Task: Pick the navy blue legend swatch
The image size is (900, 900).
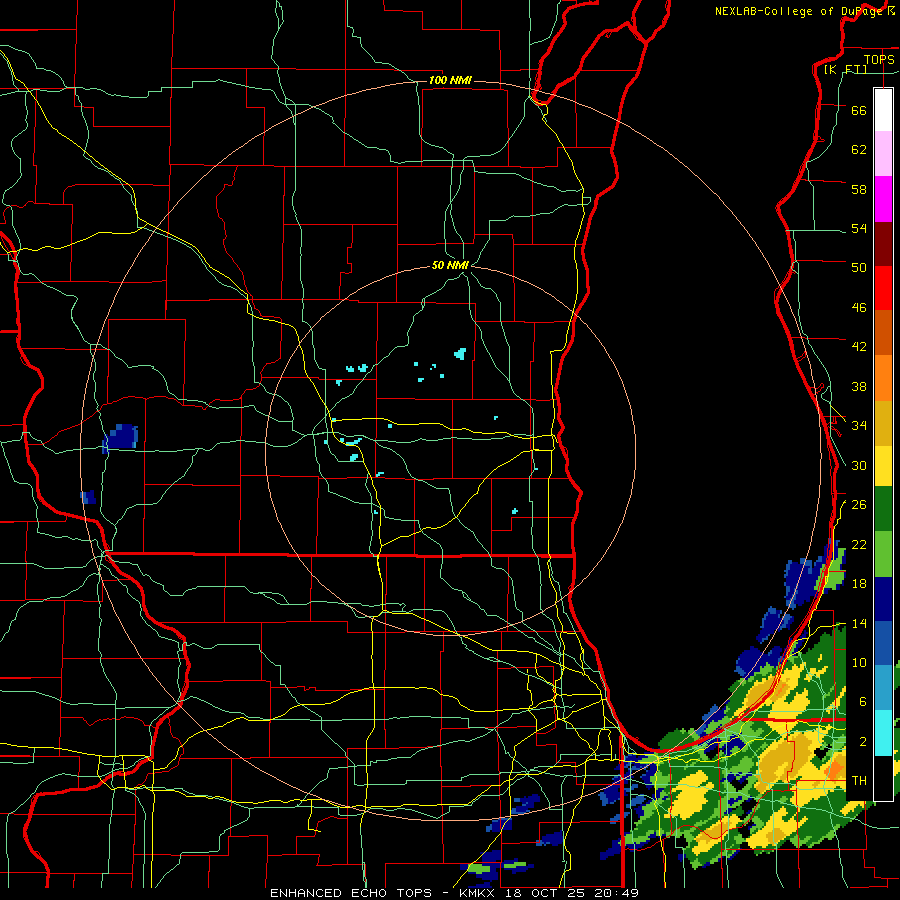Action: (883, 599)
